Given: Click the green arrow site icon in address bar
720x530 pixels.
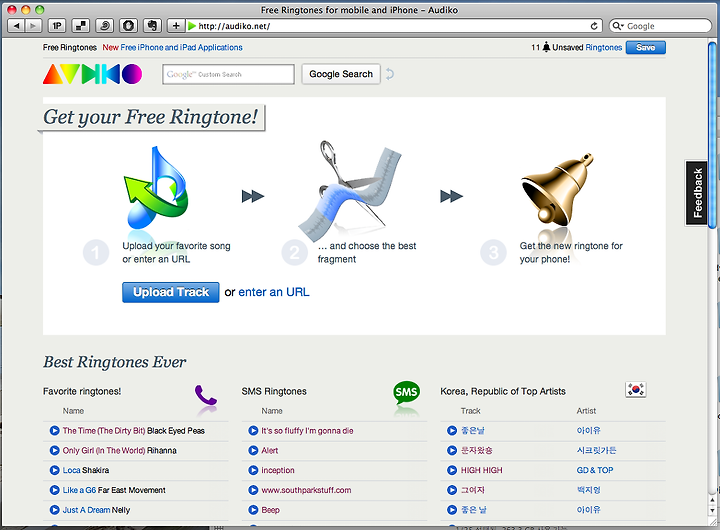Looking at the screenshot, I should point(192,26).
